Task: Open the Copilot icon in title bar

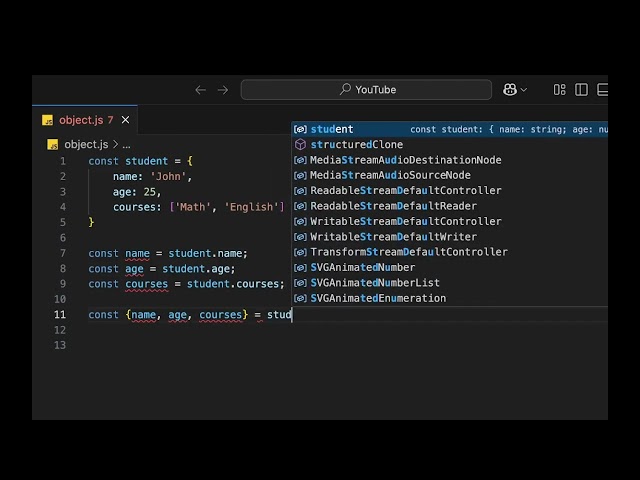Action: pyautogui.click(x=510, y=89)
